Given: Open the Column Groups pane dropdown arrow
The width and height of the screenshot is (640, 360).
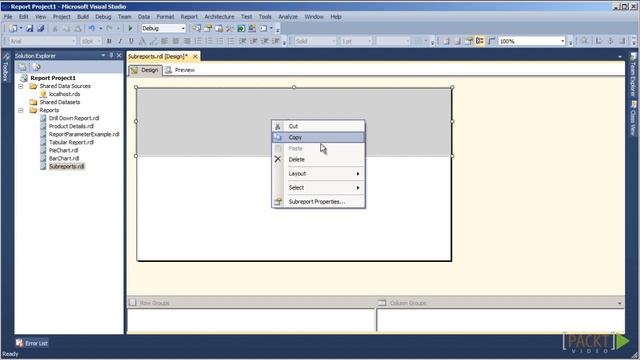Looking at the screenshot, I should tap(620, 303).
